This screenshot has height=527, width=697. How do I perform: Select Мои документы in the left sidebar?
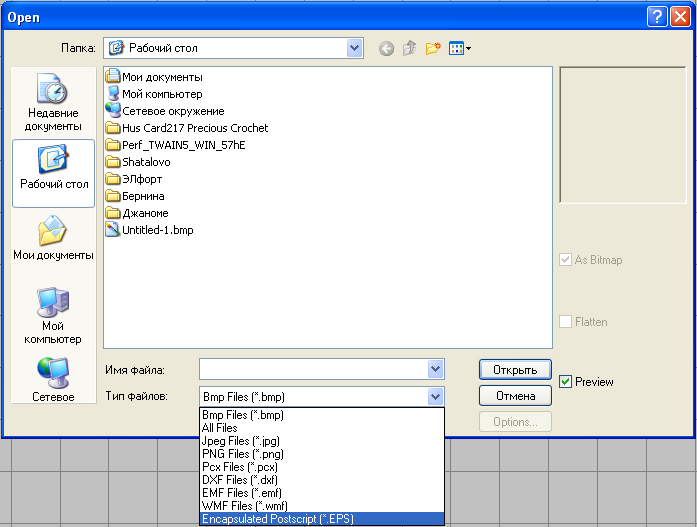[53, 238]
